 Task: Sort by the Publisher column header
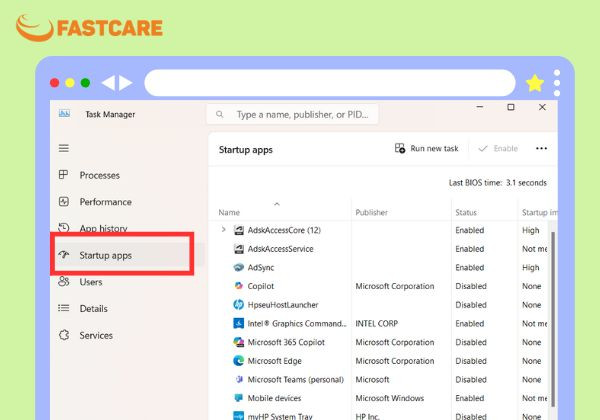coord(371,212)
